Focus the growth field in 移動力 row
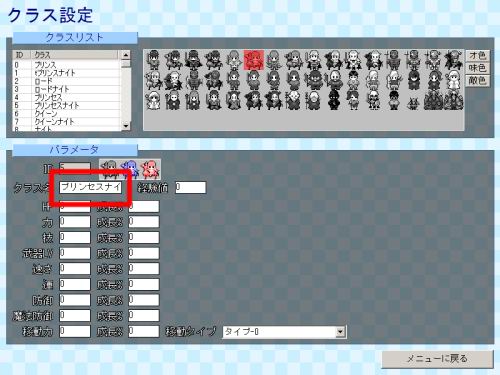The image size is (500, 375). point(144,331)
